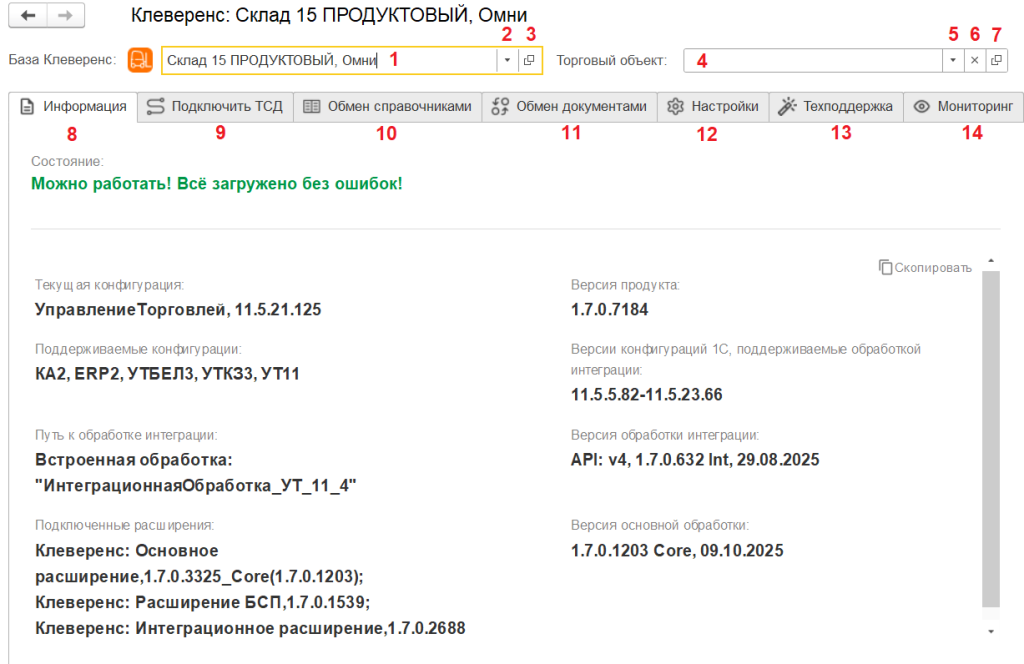The width and height of the screenshot is (1024, 664).
Task: Expand the База Клеверенс dropdown list
Action: [507, 60]
